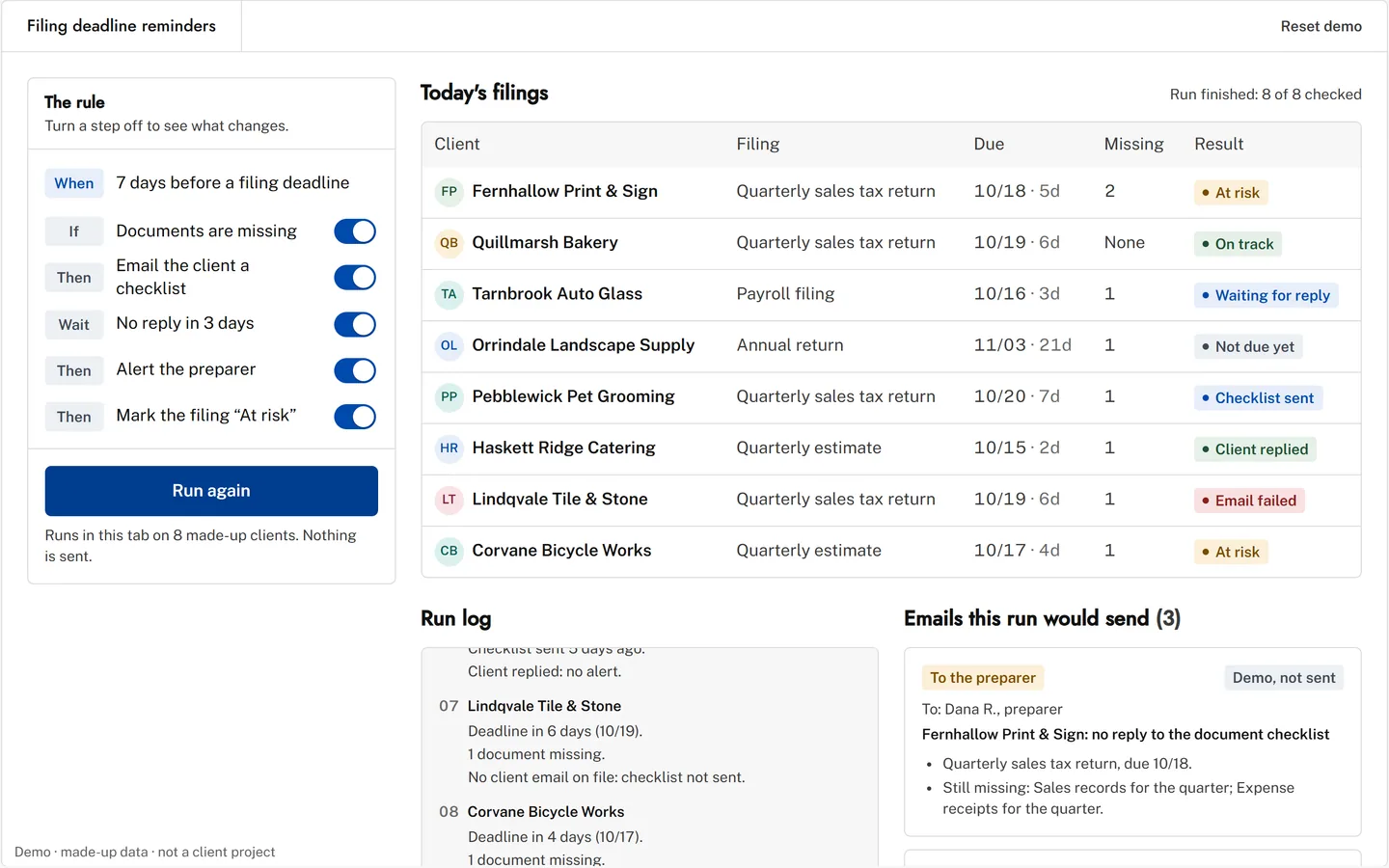This screenshot has width=1389, height=868.
Task: Click the Run finished: 8 of 8 checked text
Action: tap(1266, 95)
